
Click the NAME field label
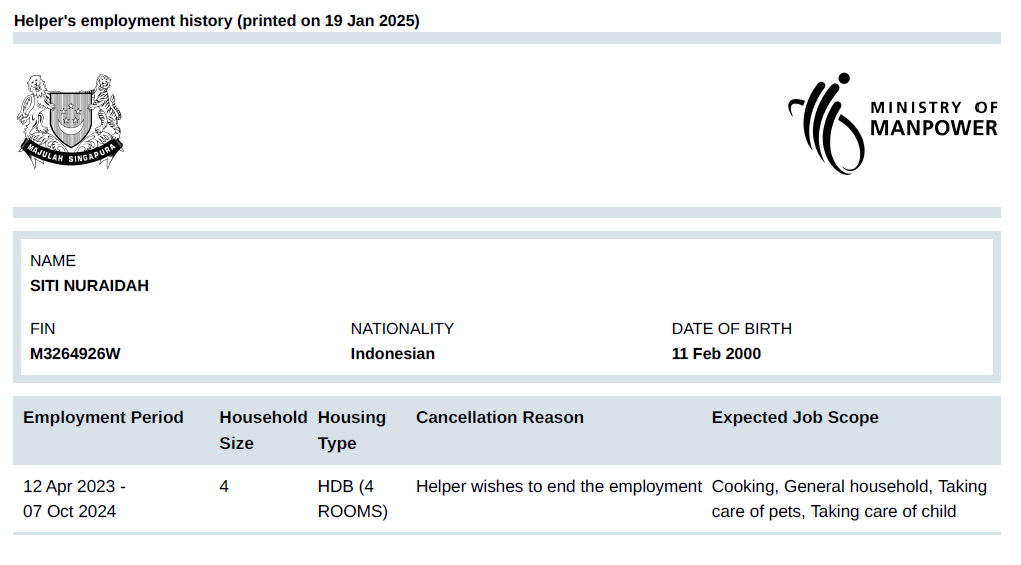tap(53, 261)
